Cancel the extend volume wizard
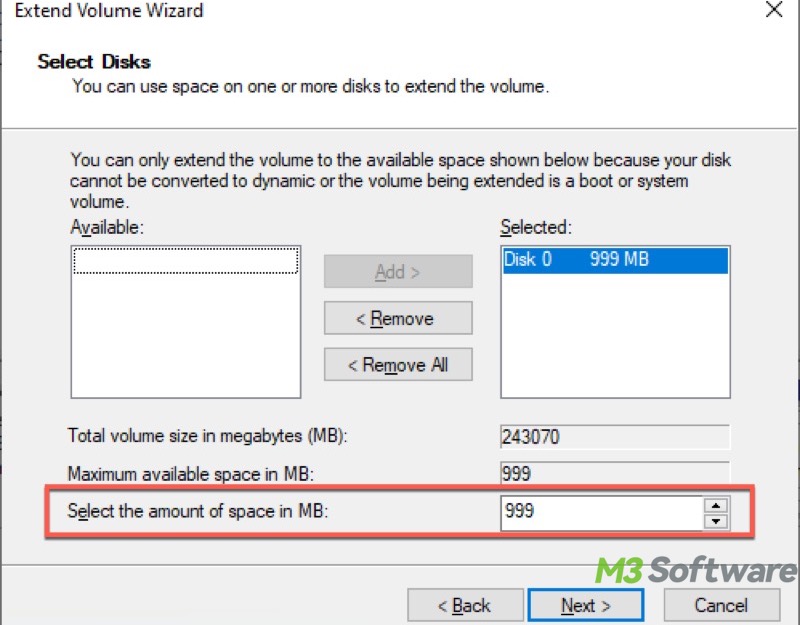 [720, 605]
